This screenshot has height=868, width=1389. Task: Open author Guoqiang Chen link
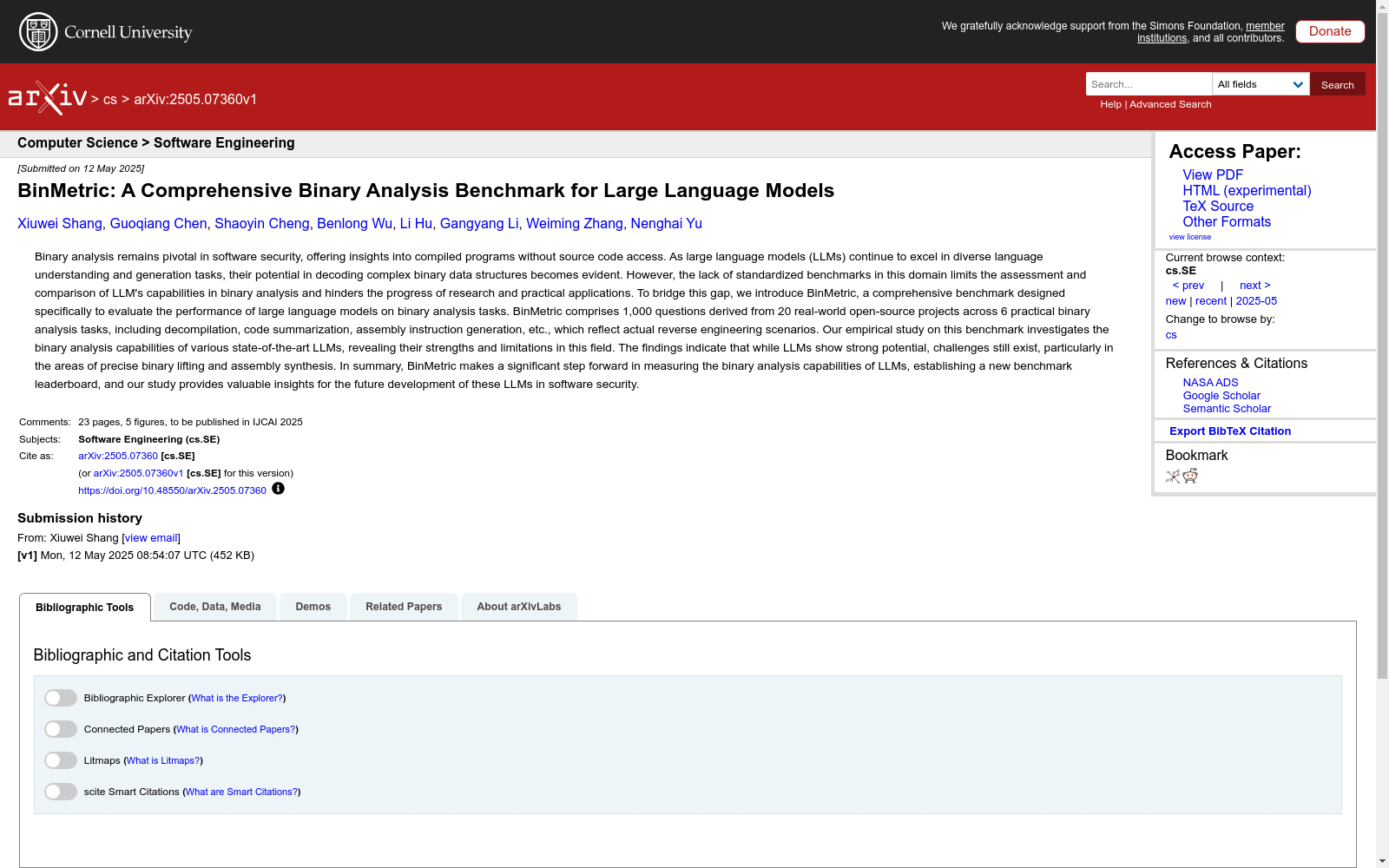tap(159, 224)
